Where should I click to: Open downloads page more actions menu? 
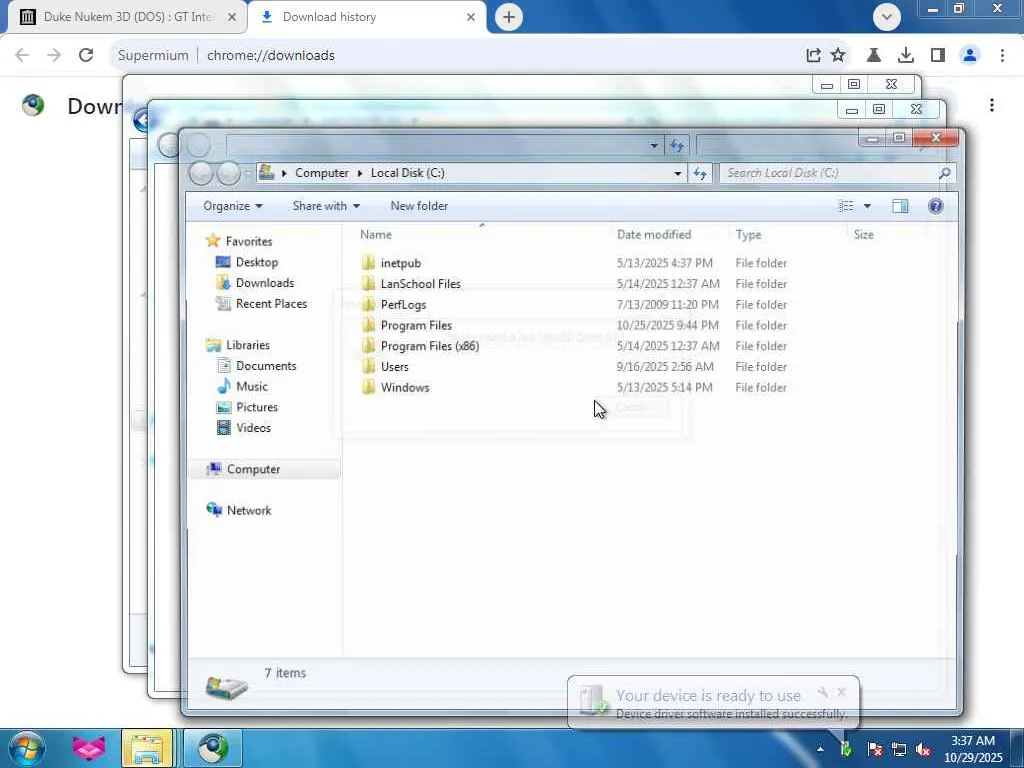pyautogui.click(x=991, y=105)
